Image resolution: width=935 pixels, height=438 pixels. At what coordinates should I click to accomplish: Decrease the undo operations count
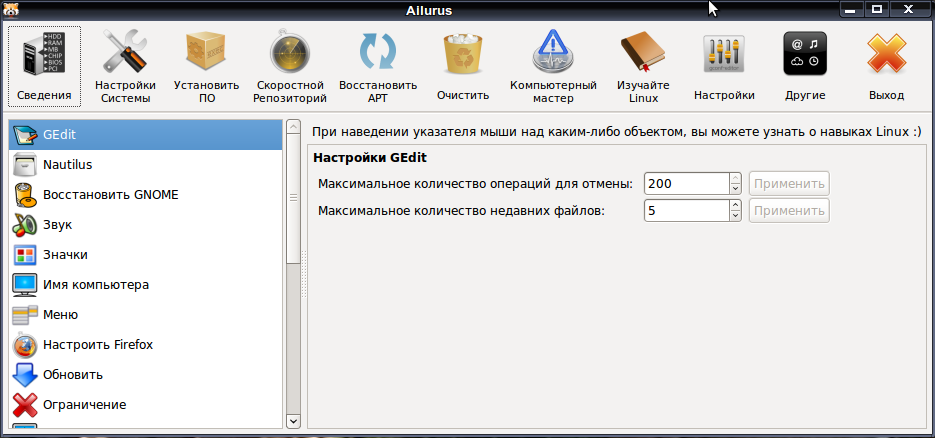(736, 189)
